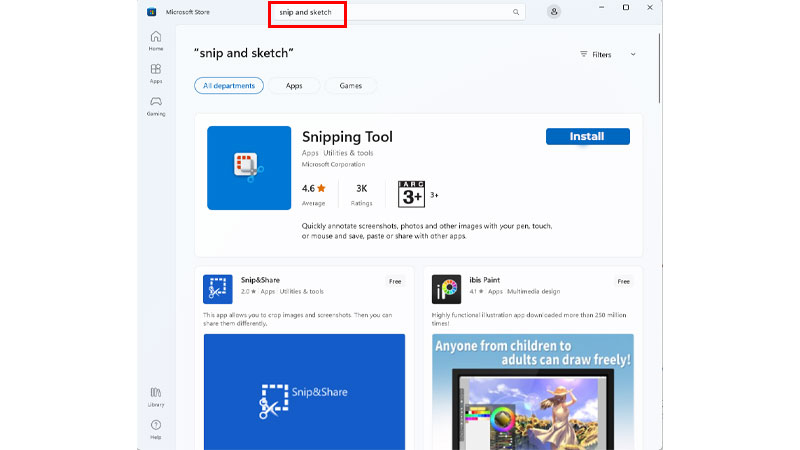Click the IARC 3+ rating badge
The image size is (800, 450).
[411, 194]
